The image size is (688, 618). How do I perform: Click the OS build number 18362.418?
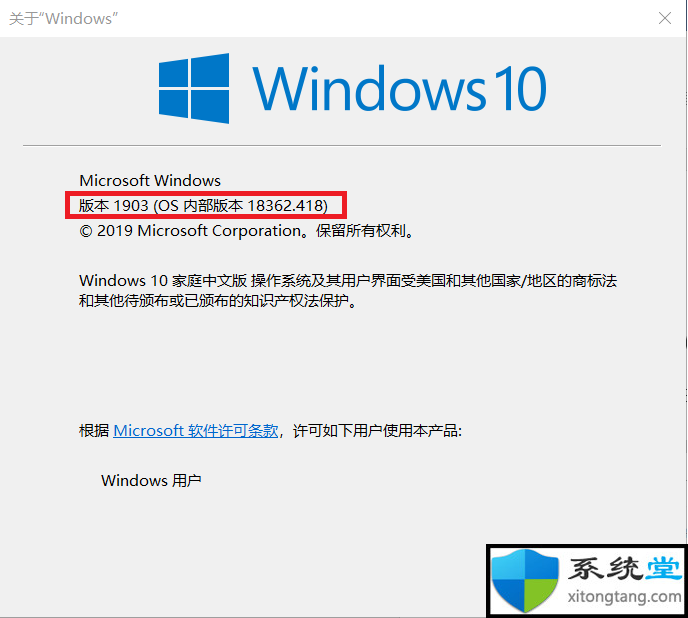pos(285,205)
